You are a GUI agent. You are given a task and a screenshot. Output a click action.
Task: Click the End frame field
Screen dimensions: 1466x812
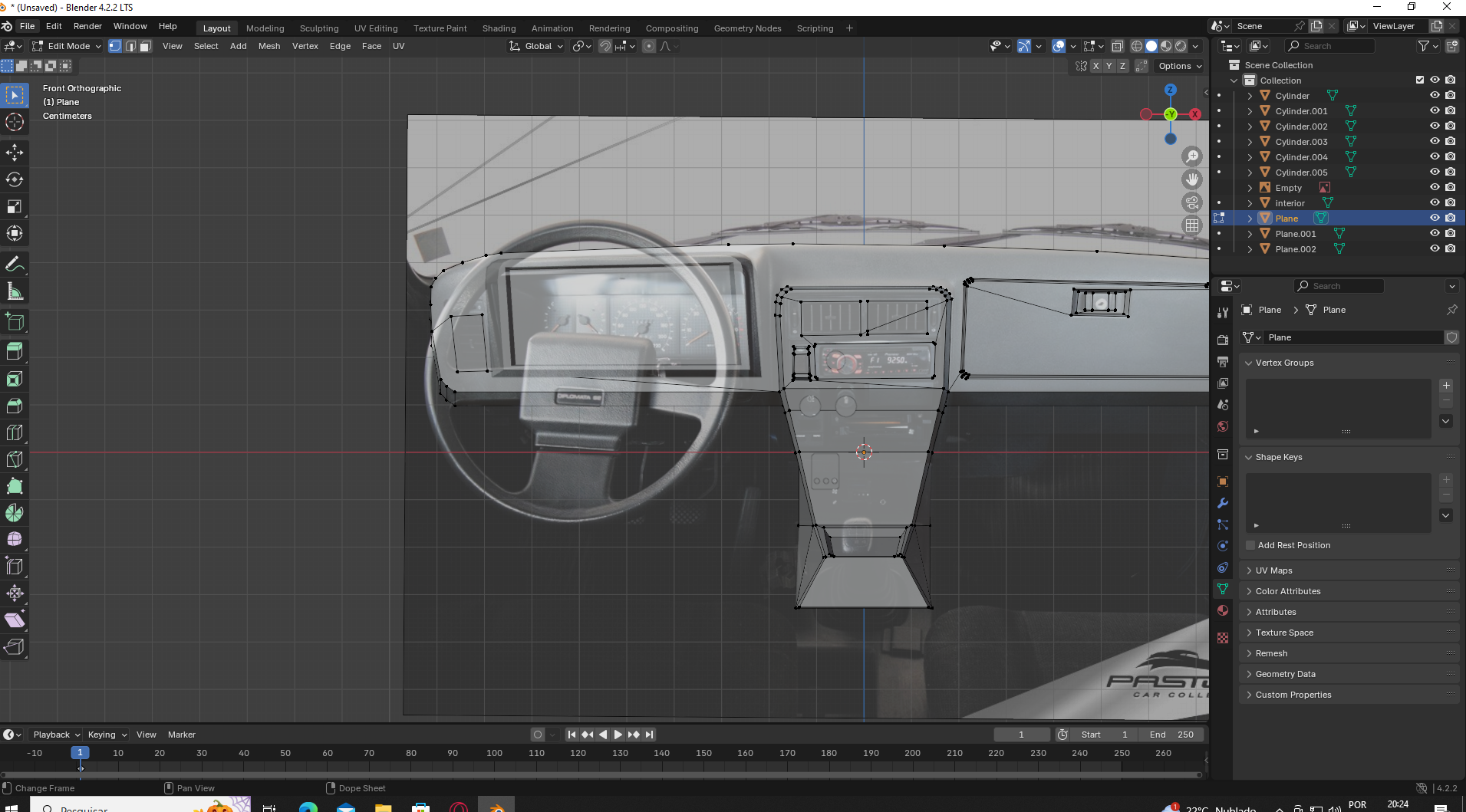pyautogui.click(x=1171, y=735)
